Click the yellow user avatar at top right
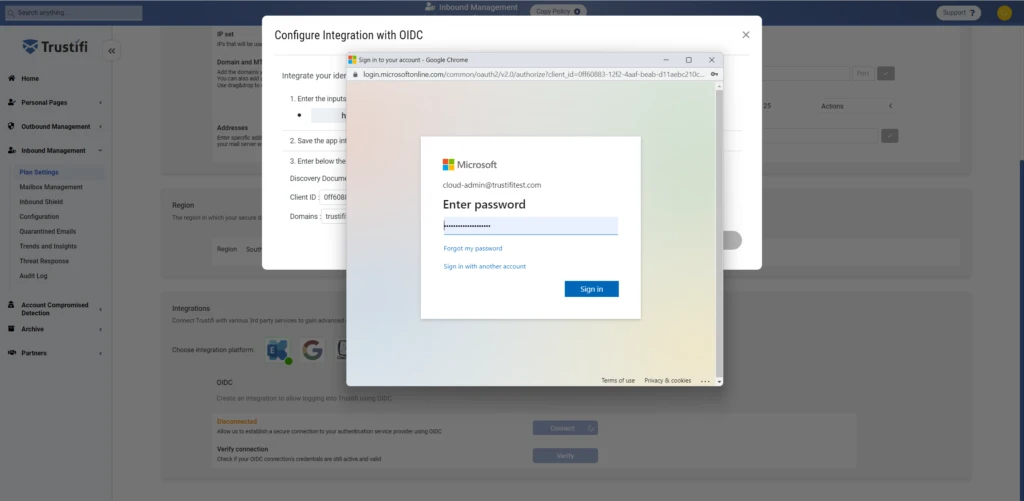1024x501 pixels. pos(1004,12)
